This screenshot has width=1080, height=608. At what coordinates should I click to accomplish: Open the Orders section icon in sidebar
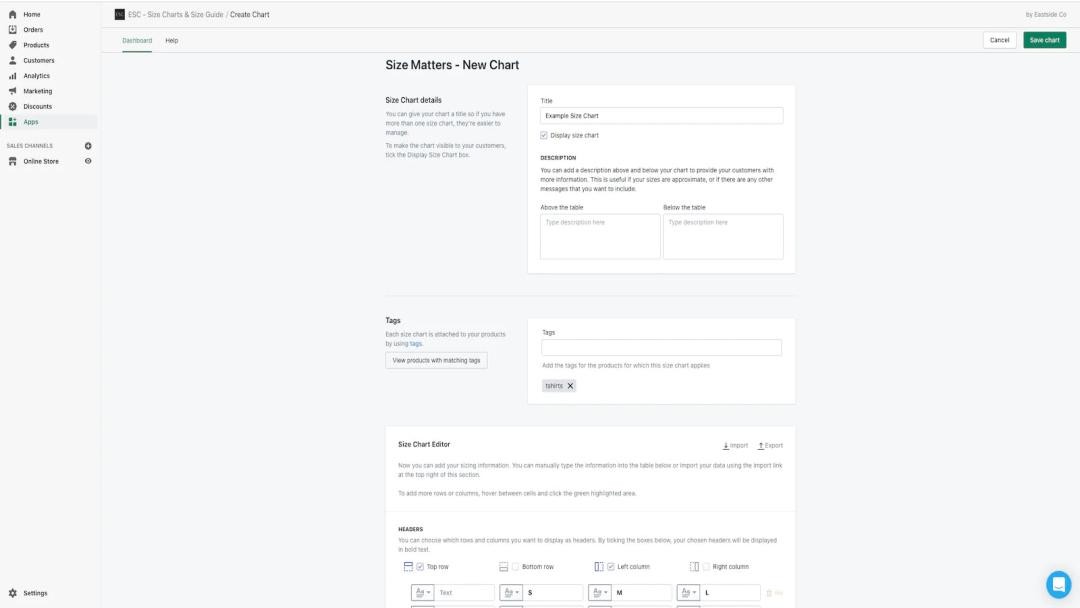(13, 30)
